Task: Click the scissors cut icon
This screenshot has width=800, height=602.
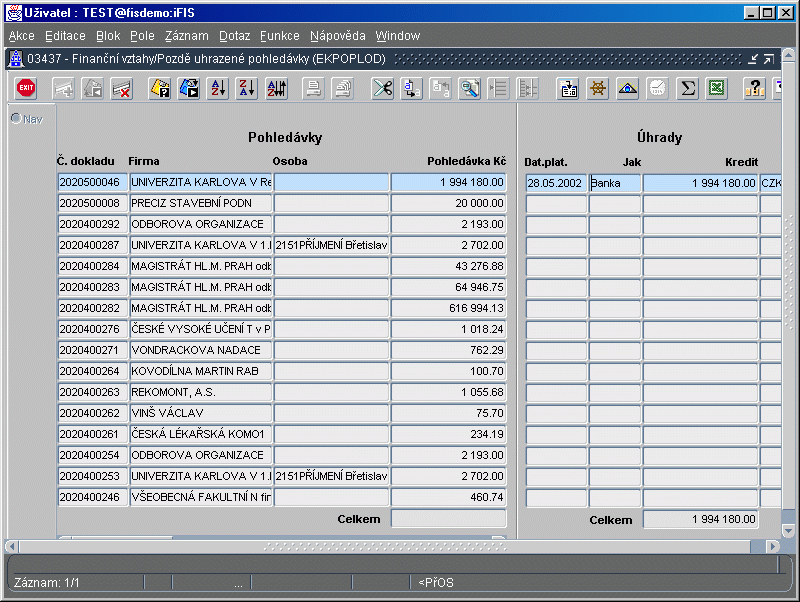Action: coord(382,89)
